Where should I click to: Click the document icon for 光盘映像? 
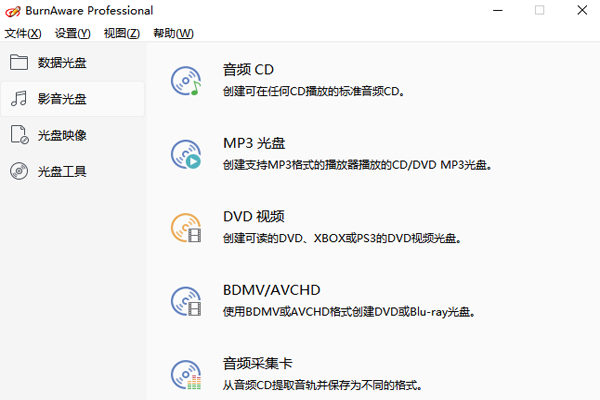19,135
